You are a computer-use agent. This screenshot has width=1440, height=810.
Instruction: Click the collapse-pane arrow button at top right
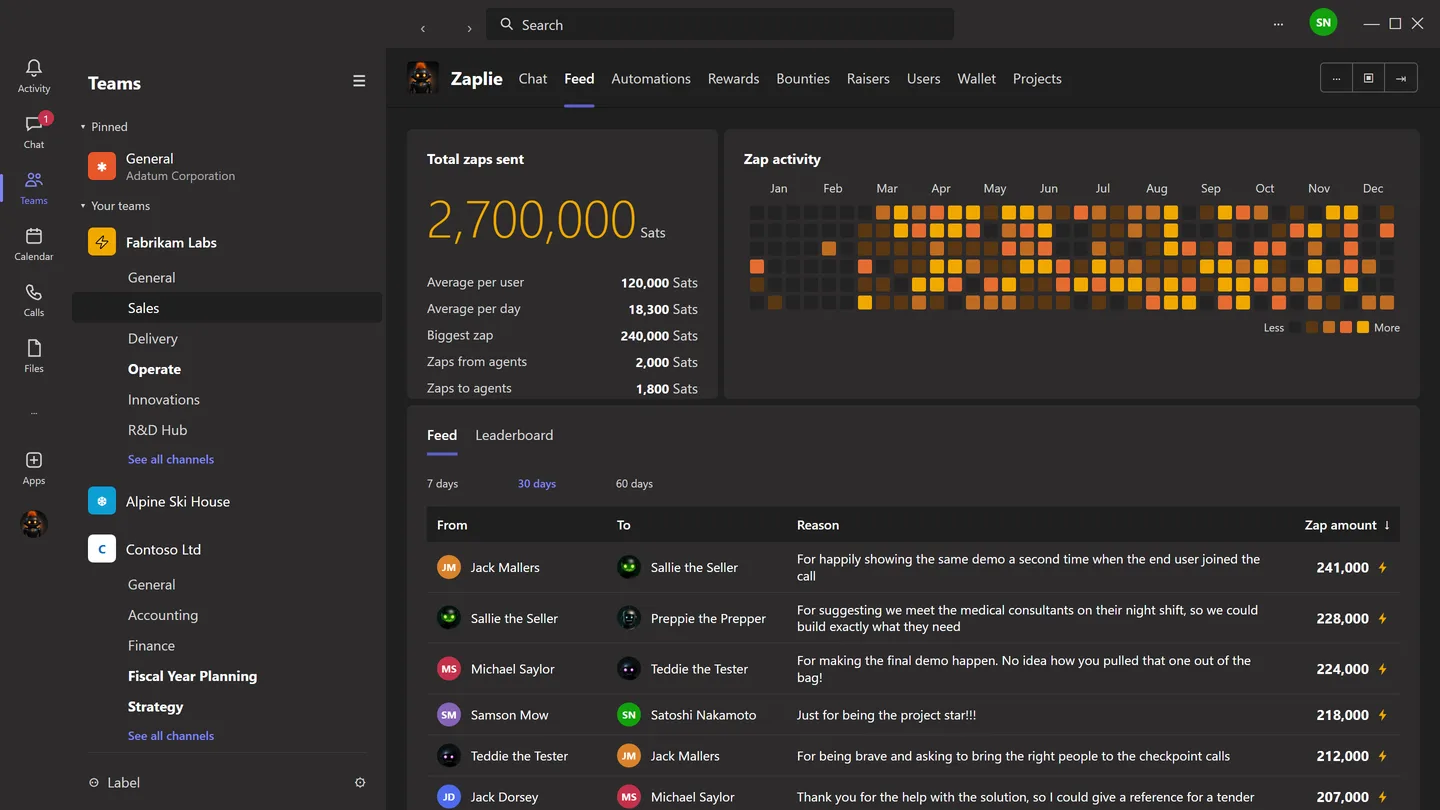[x=1401, y=78]
